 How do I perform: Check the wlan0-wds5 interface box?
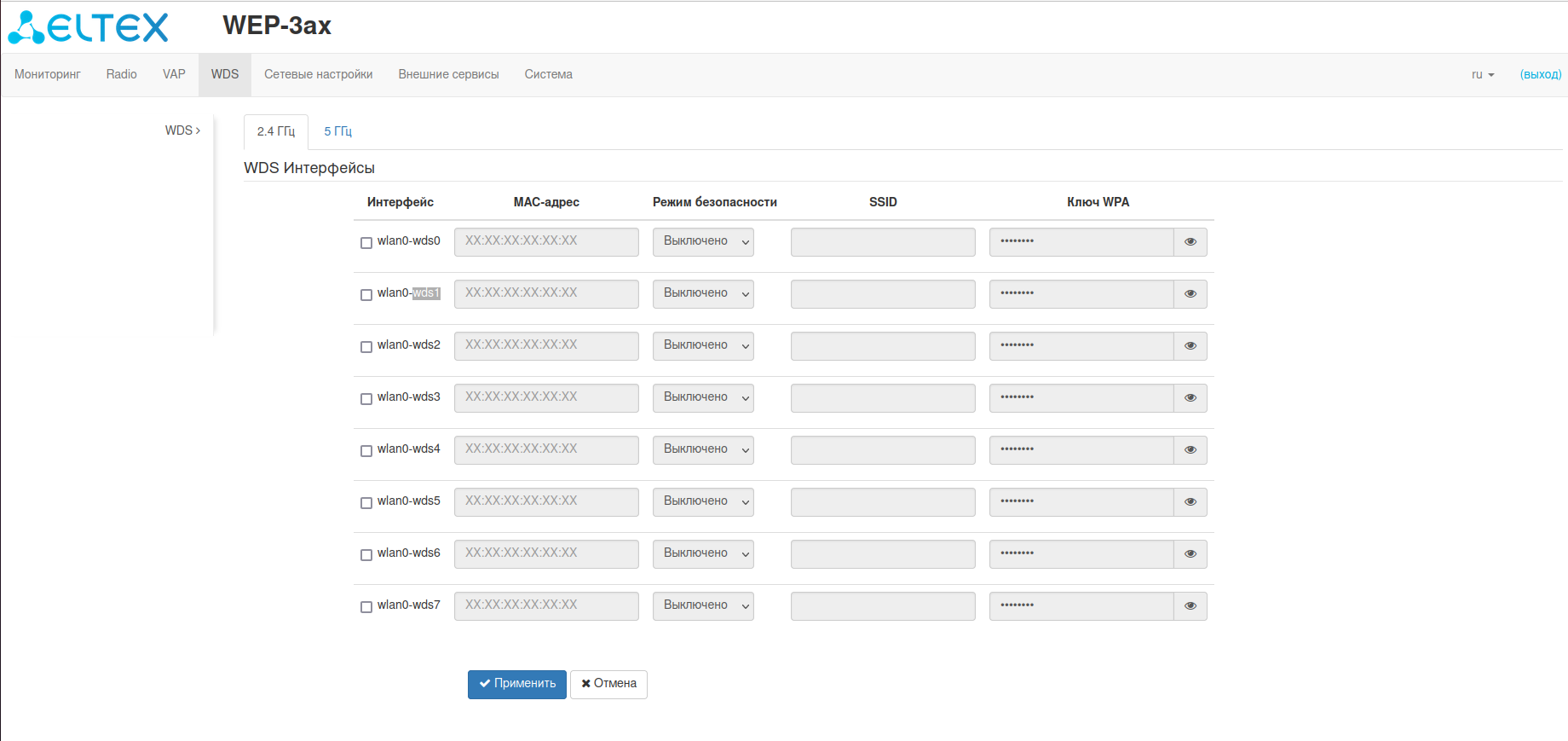[366, 503]
